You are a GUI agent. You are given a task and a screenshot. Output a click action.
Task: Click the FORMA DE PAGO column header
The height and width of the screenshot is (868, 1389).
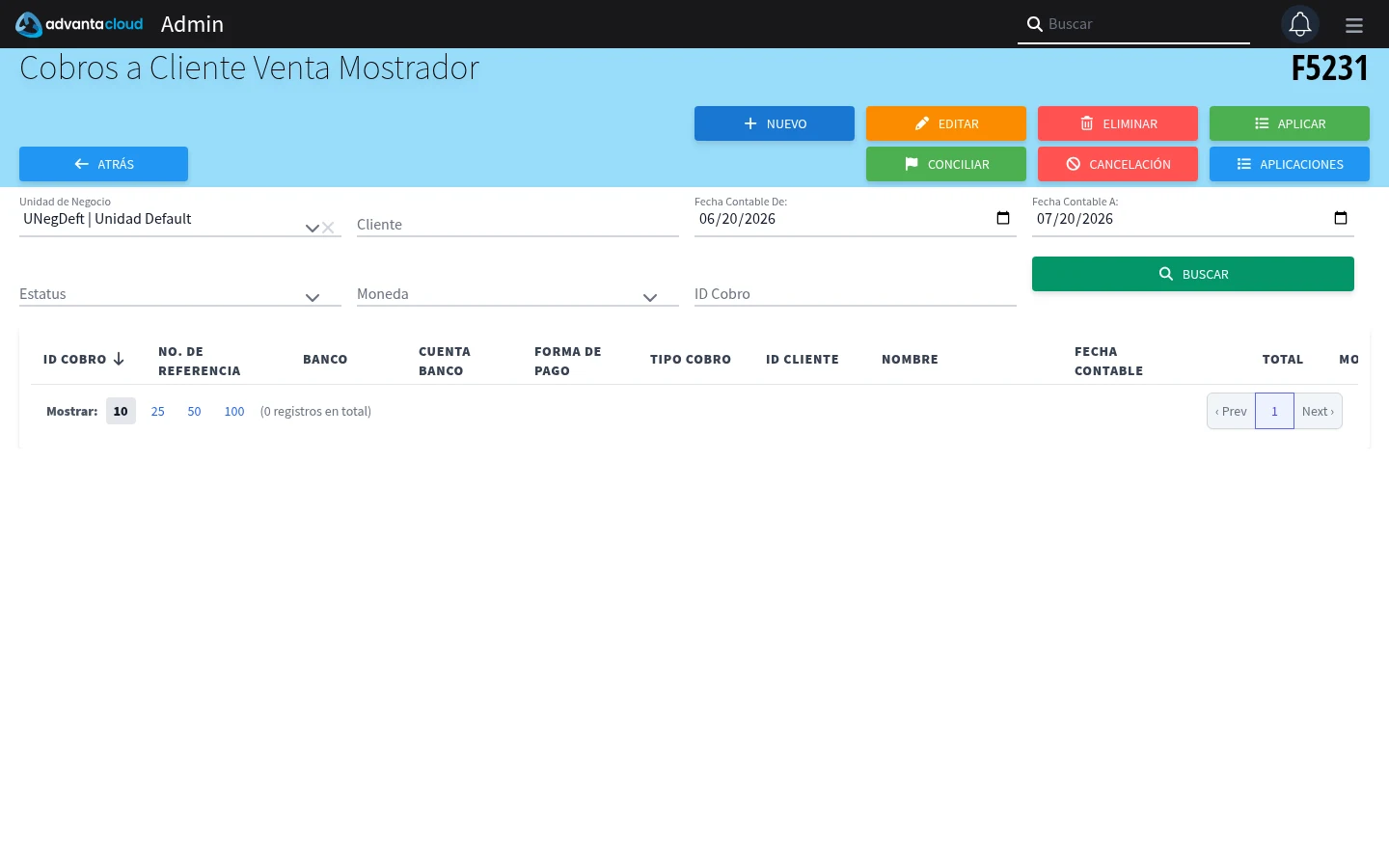click(x=568, y=361)
